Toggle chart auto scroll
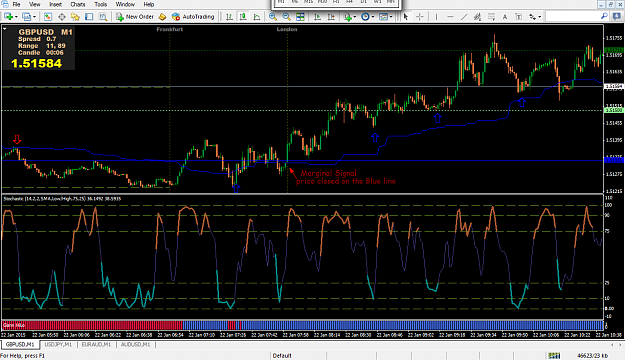 tap(317, 17)
